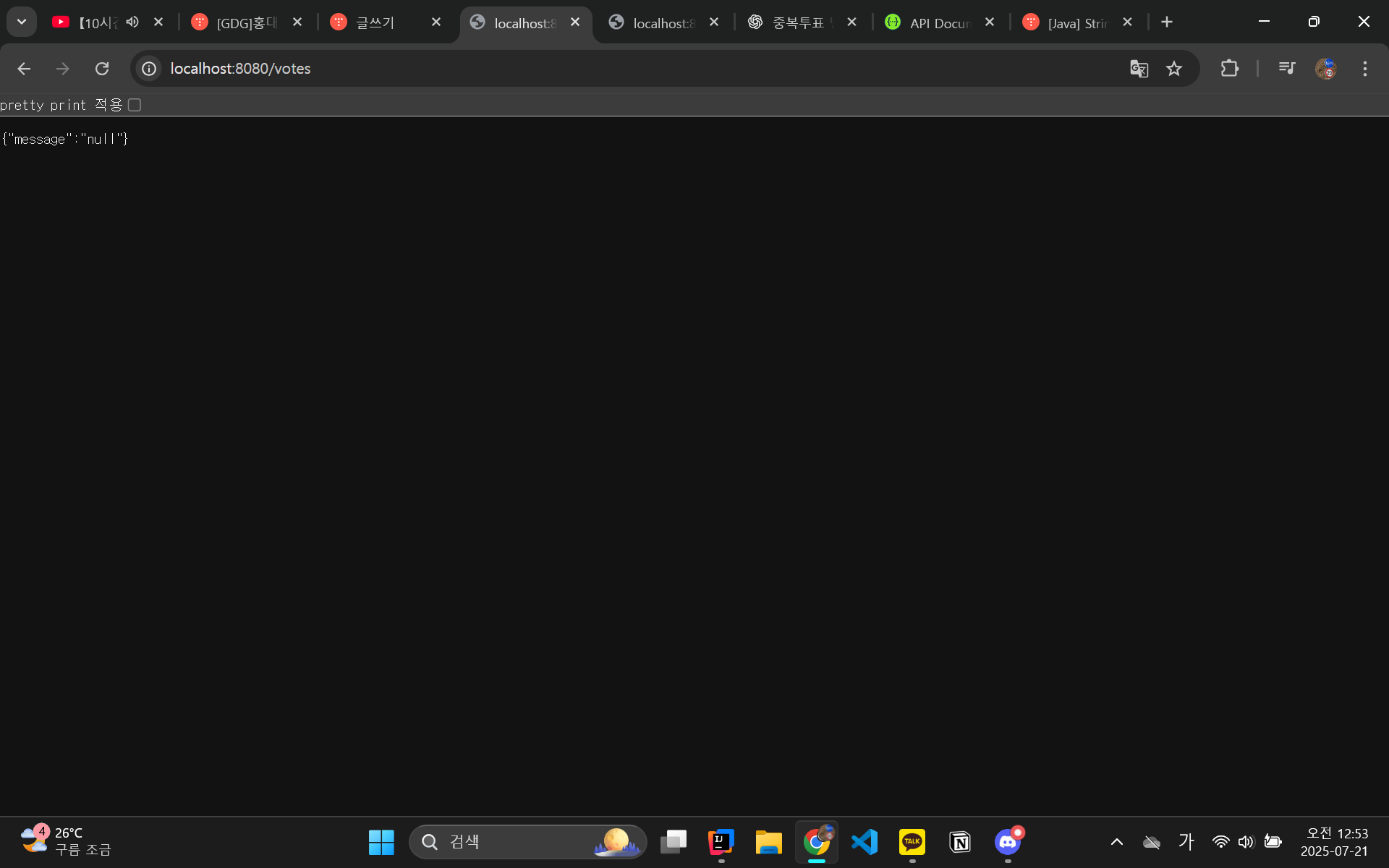Show hidden system tray icons
The width and height of the screenshot is (1389, 868).
pyautogui.click(x=1116, y=841)
